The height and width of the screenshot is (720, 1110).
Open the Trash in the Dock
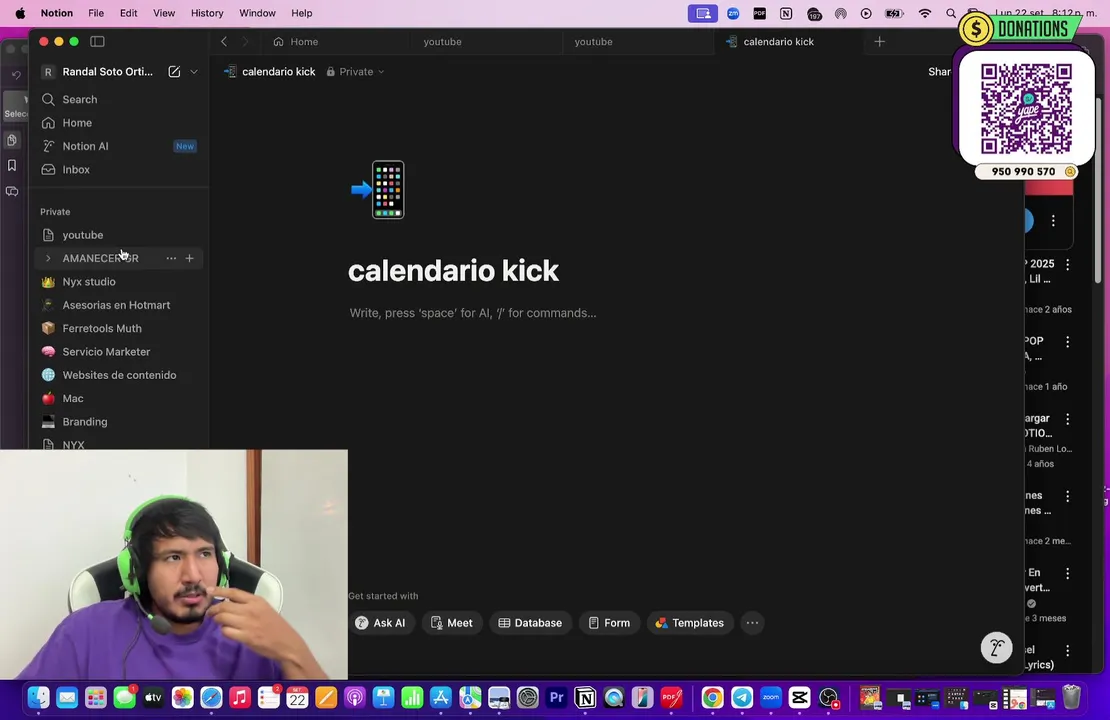1072,698
